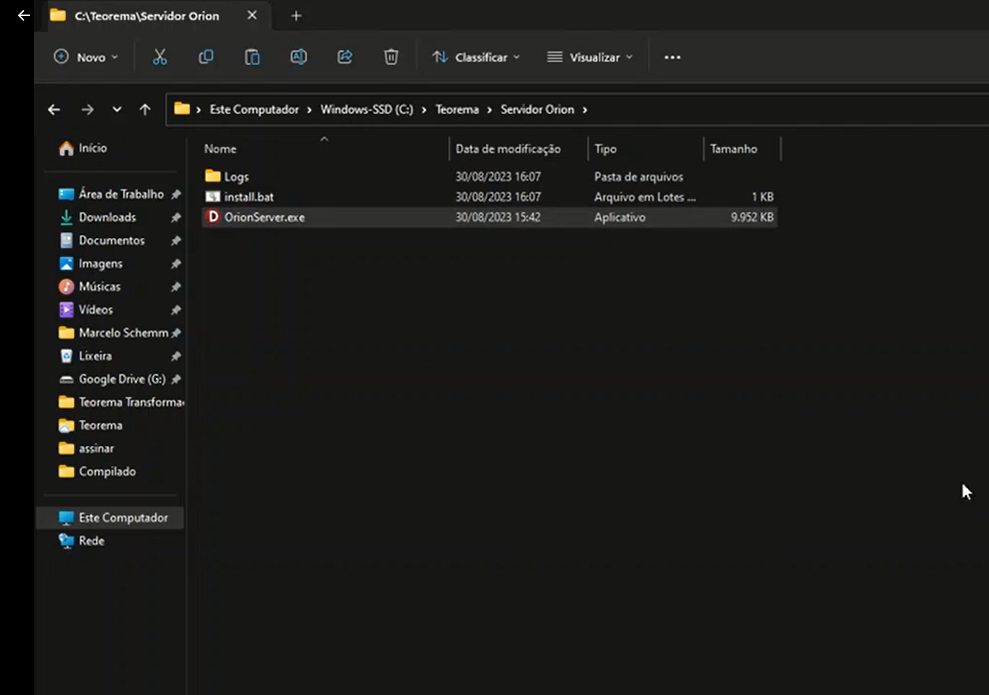Screen dimensions: 989x695
Task: Click the forward navigation arrow
Action: (87, 110)
